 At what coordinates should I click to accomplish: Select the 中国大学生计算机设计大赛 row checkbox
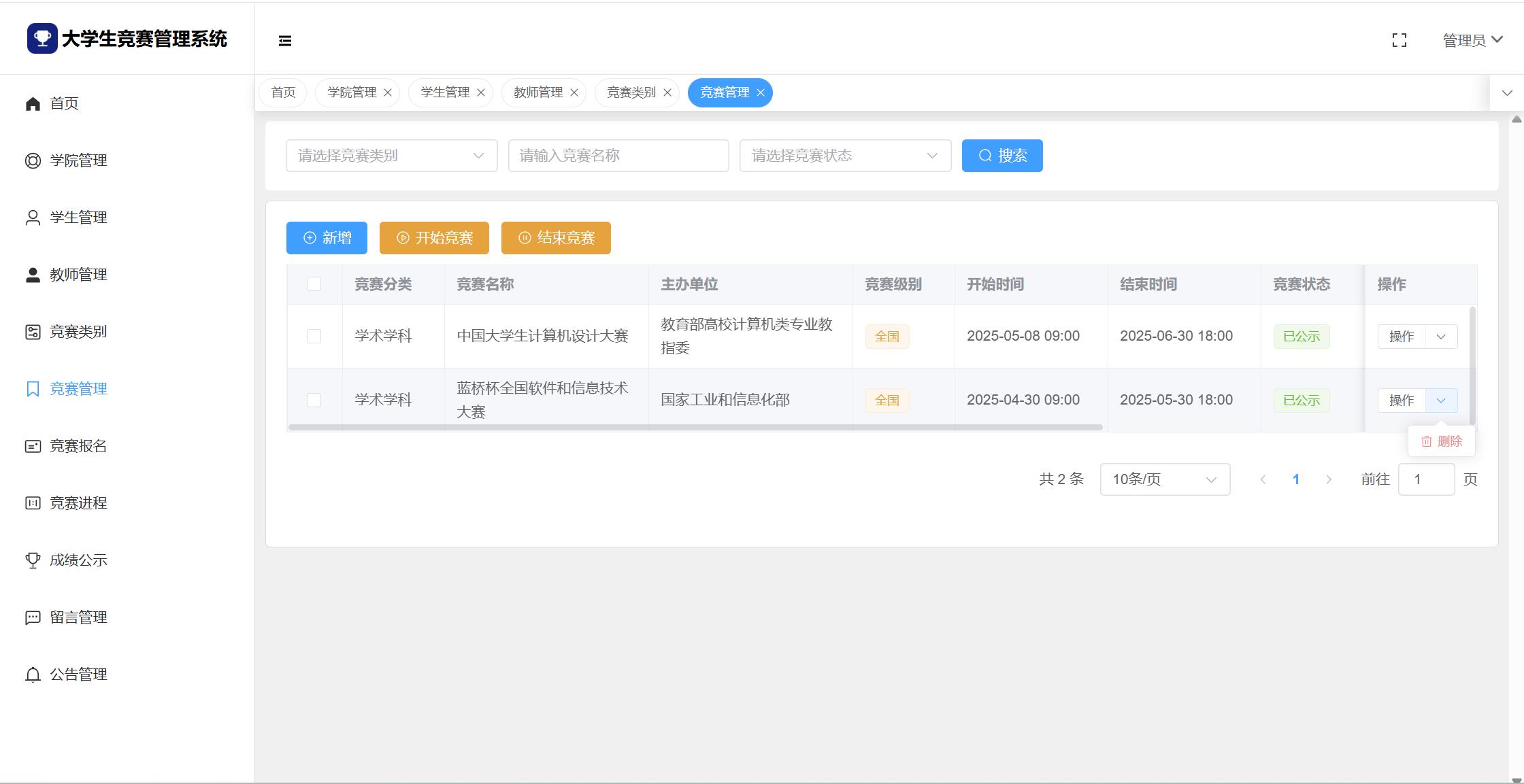314,336
